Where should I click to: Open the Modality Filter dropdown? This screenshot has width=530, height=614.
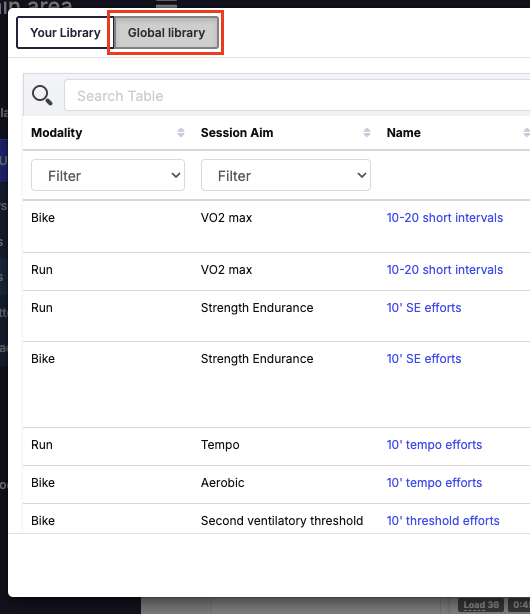pyautogui.click(x=108, y=175)
